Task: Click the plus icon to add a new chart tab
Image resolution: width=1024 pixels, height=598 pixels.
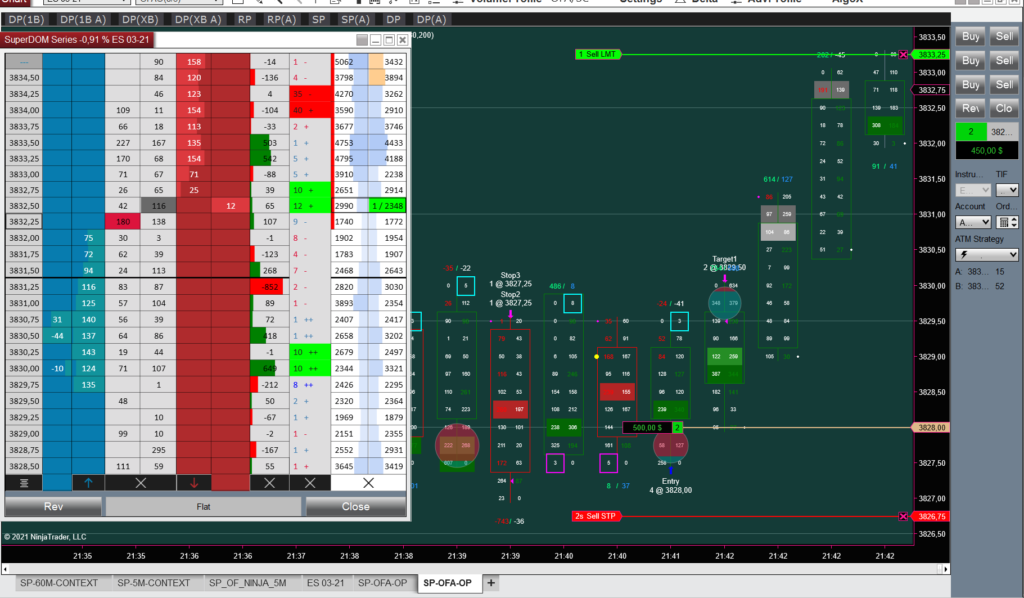Action: [x=490, y=583]
